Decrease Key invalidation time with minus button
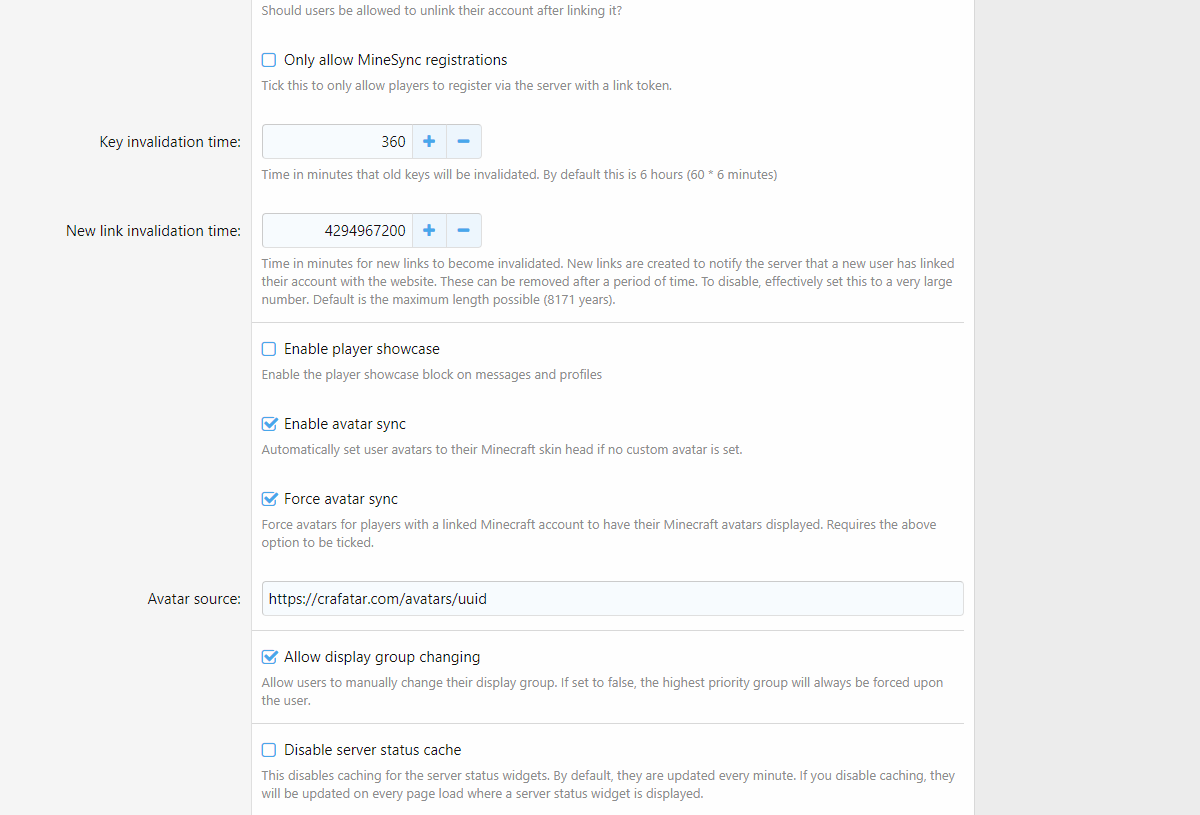The image size is (1200, 815). coord(463,142)
